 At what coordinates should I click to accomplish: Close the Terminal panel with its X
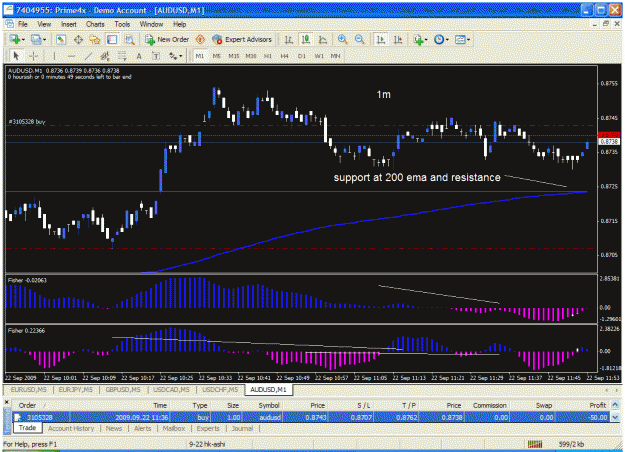pos(6,403)
